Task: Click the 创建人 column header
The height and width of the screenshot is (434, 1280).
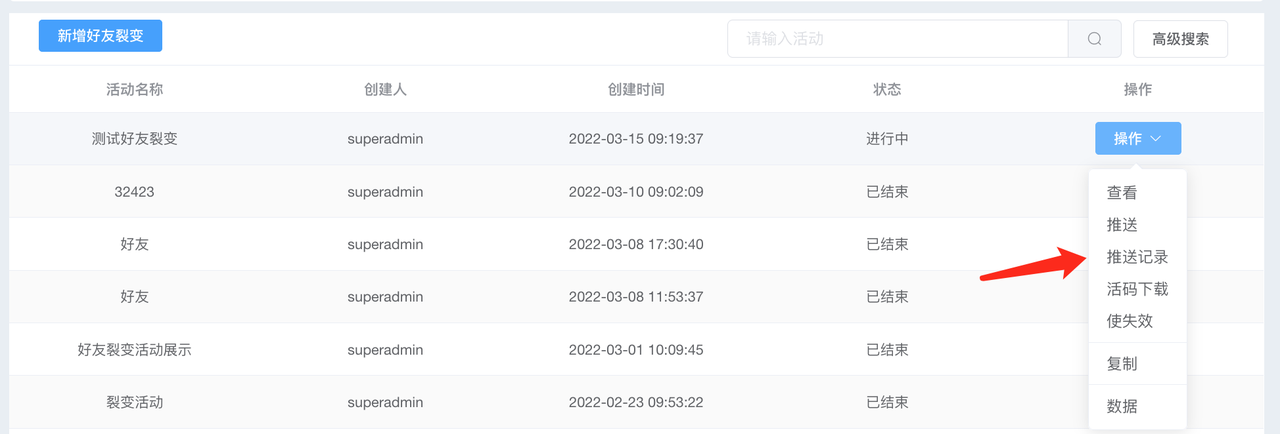Action: pyautogui.click(x=385, y=89)
